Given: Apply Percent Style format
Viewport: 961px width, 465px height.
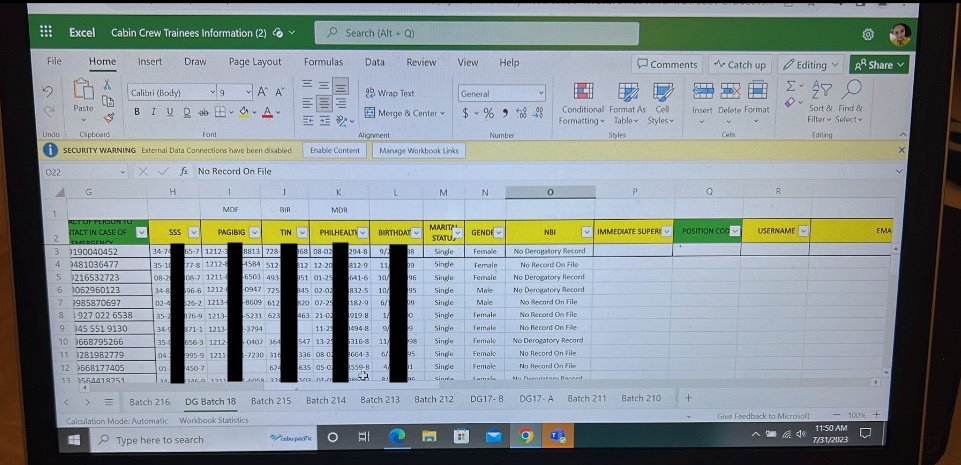Looking at the screenshot, I should [488, 113].
